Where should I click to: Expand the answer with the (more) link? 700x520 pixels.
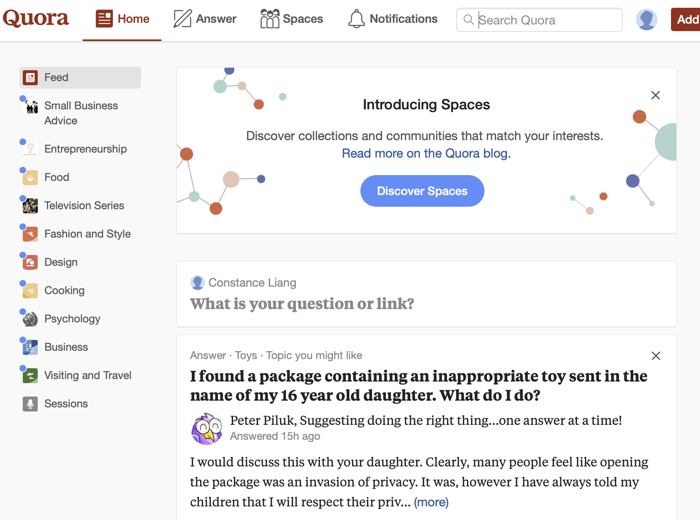coord(431,502)
